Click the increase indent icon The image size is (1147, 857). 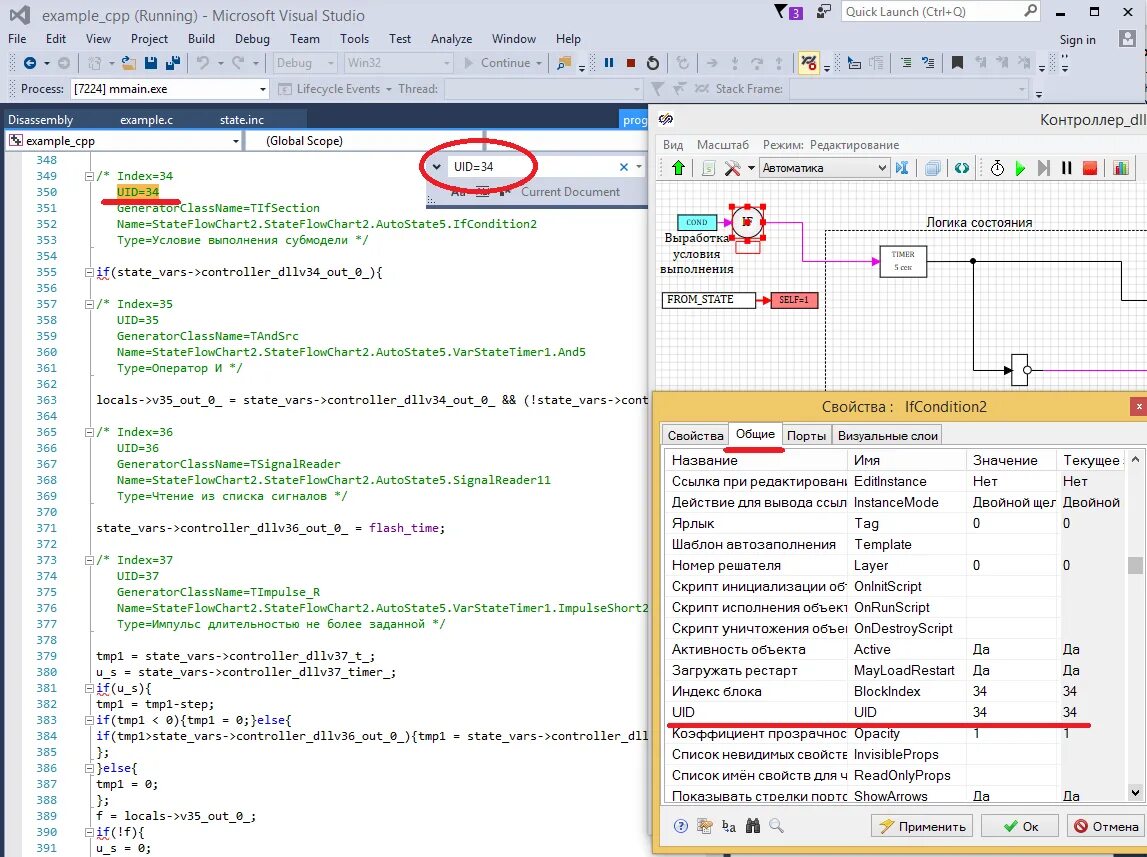pos(906,63)
